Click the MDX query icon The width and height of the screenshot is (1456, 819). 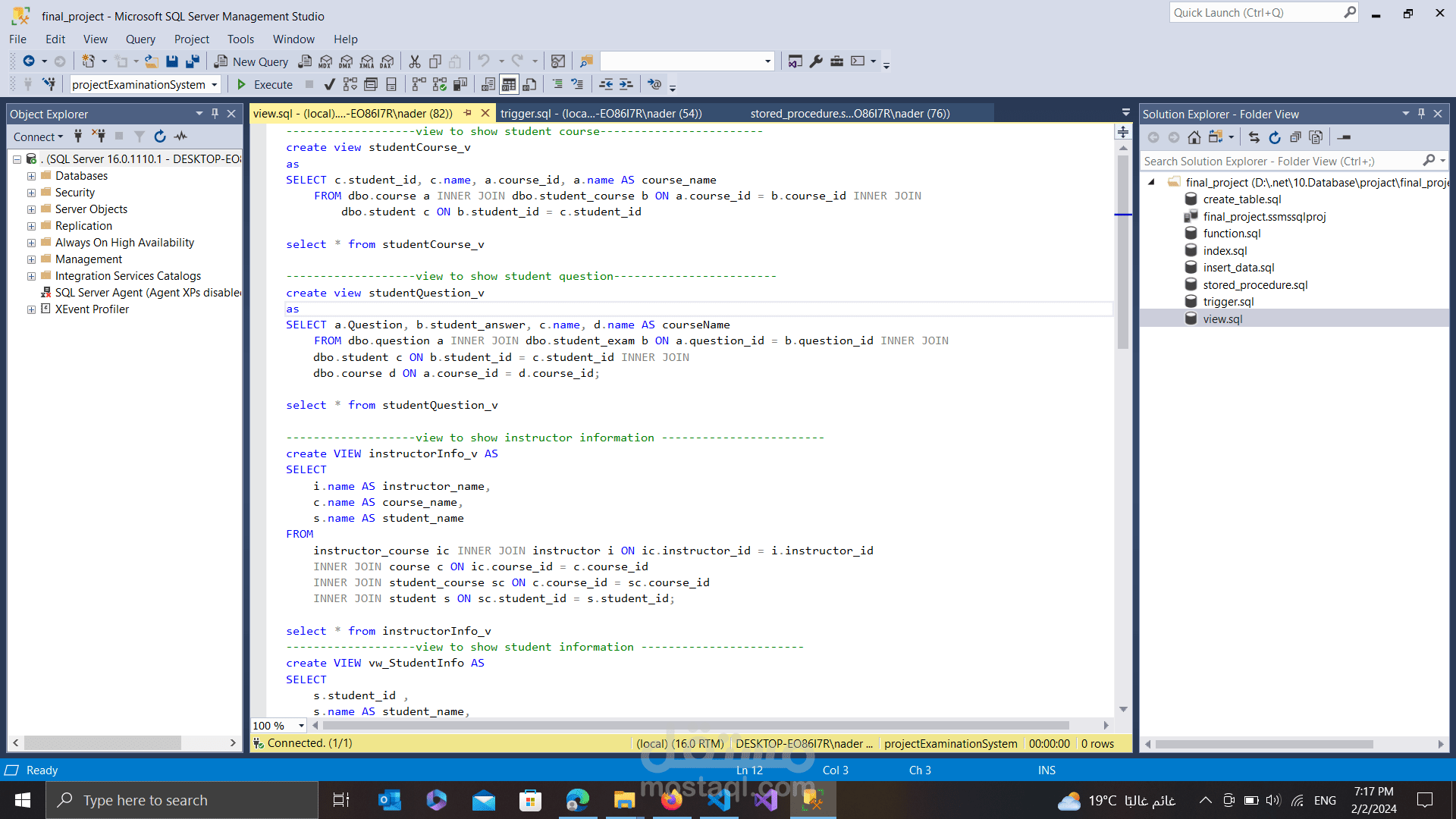325,61
